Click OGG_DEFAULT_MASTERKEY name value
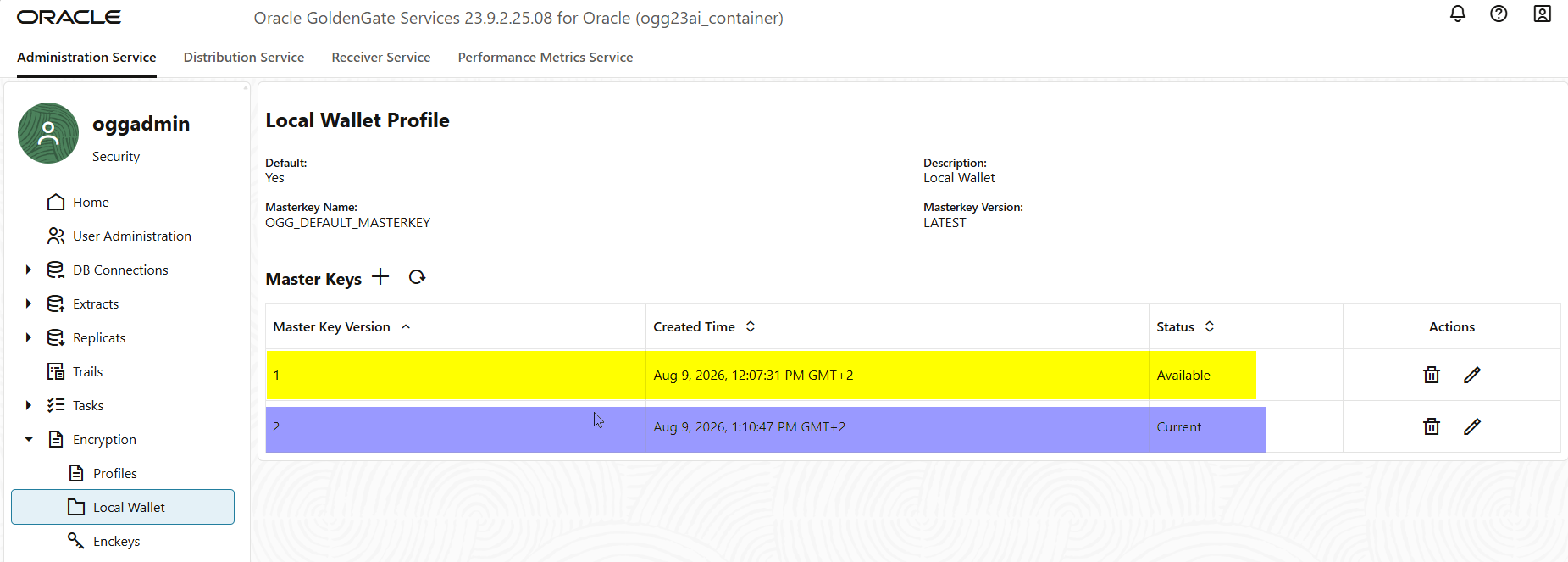The width and height of the screenshot is (1568, 562). (x=348, y=222)
